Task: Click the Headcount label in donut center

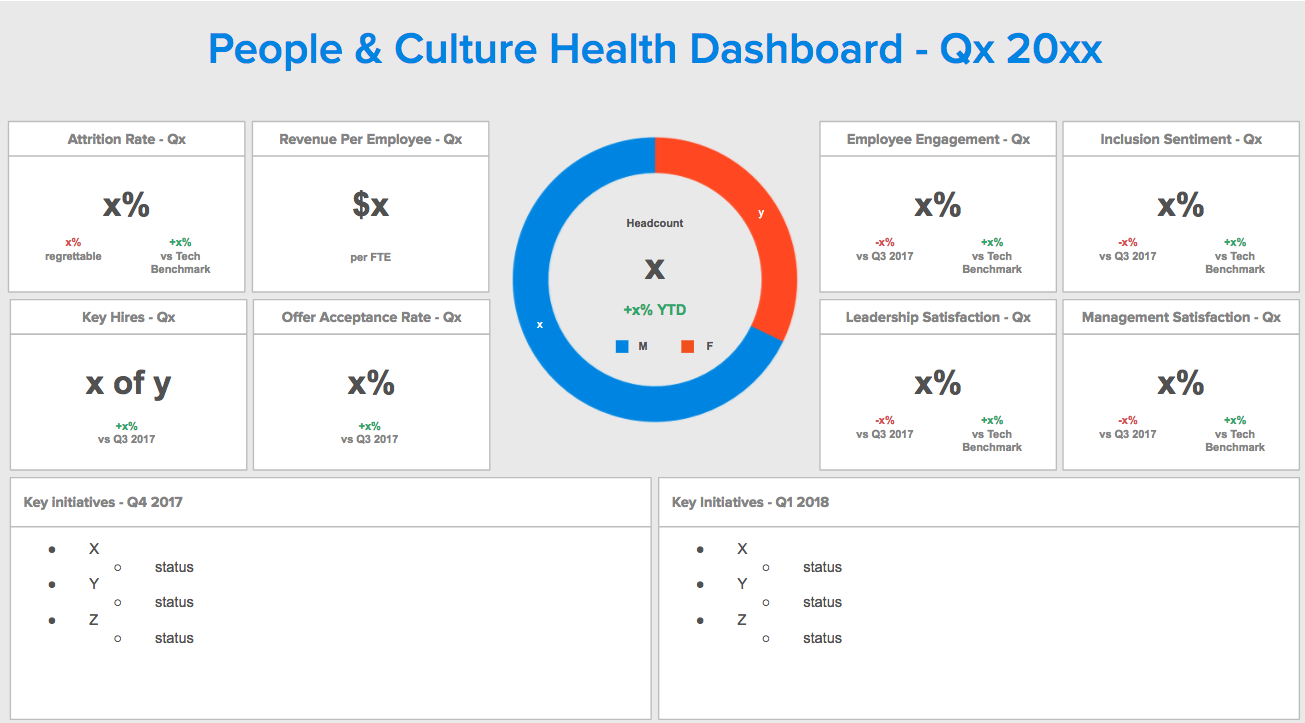Action: [655, 223]
